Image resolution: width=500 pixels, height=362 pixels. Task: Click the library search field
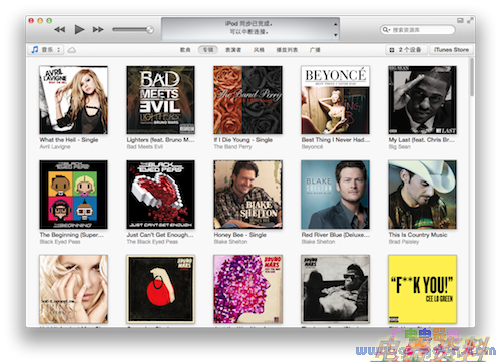(x=418, y=30)
